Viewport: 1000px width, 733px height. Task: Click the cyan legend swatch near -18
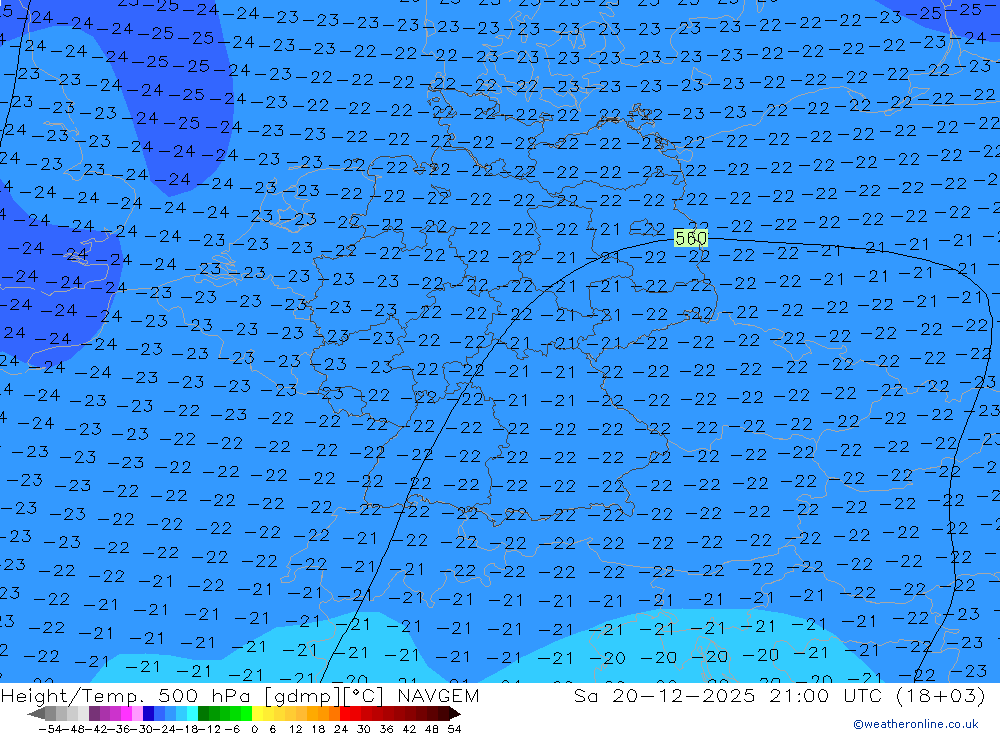[x=192, y=714]
